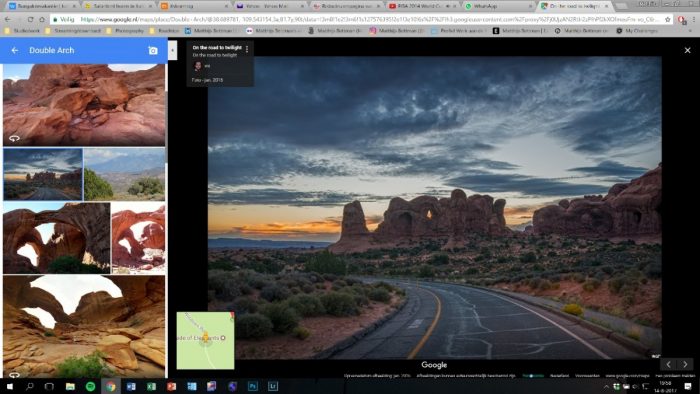This screenshot has width=700, height=394.
Task: Show the previous photo with the left chevron
Action: coord(668,364)
